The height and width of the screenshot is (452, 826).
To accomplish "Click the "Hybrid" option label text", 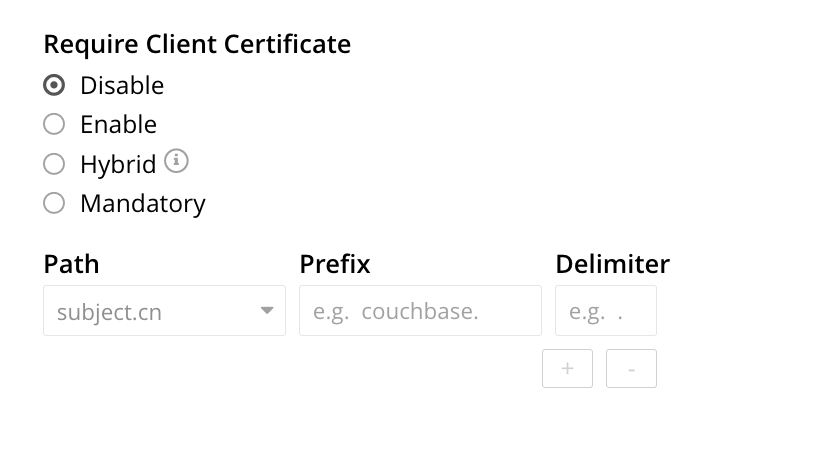I will [x=118, y=164].
